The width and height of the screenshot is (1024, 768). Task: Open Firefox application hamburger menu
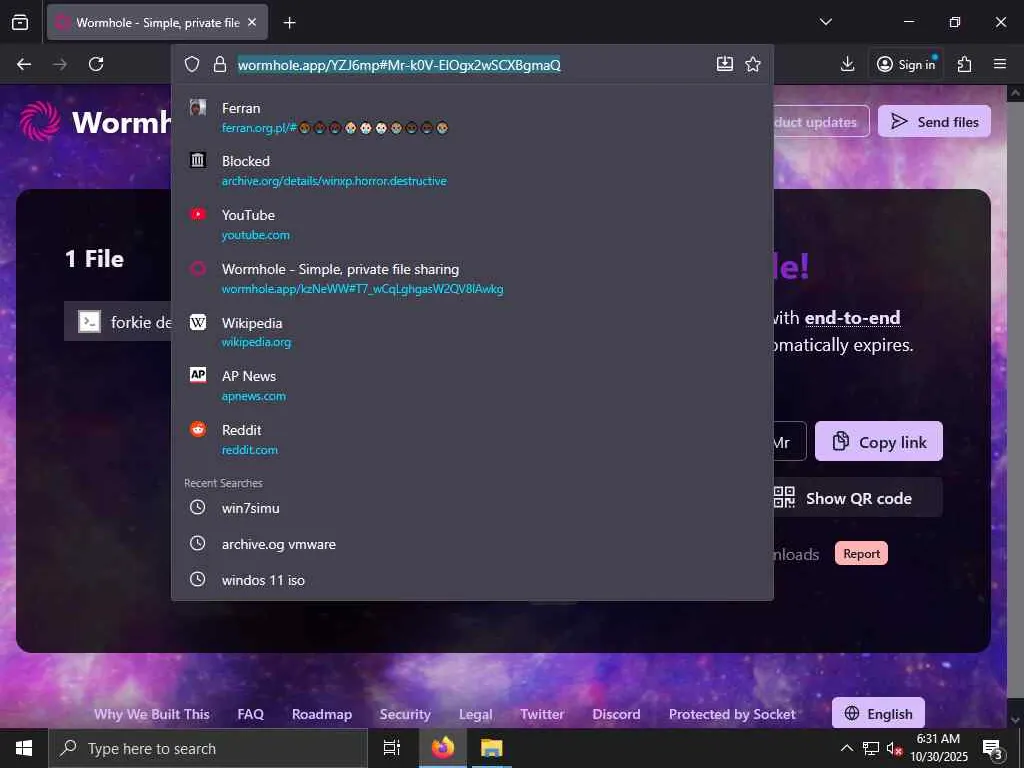click(x=1000, y=64)
